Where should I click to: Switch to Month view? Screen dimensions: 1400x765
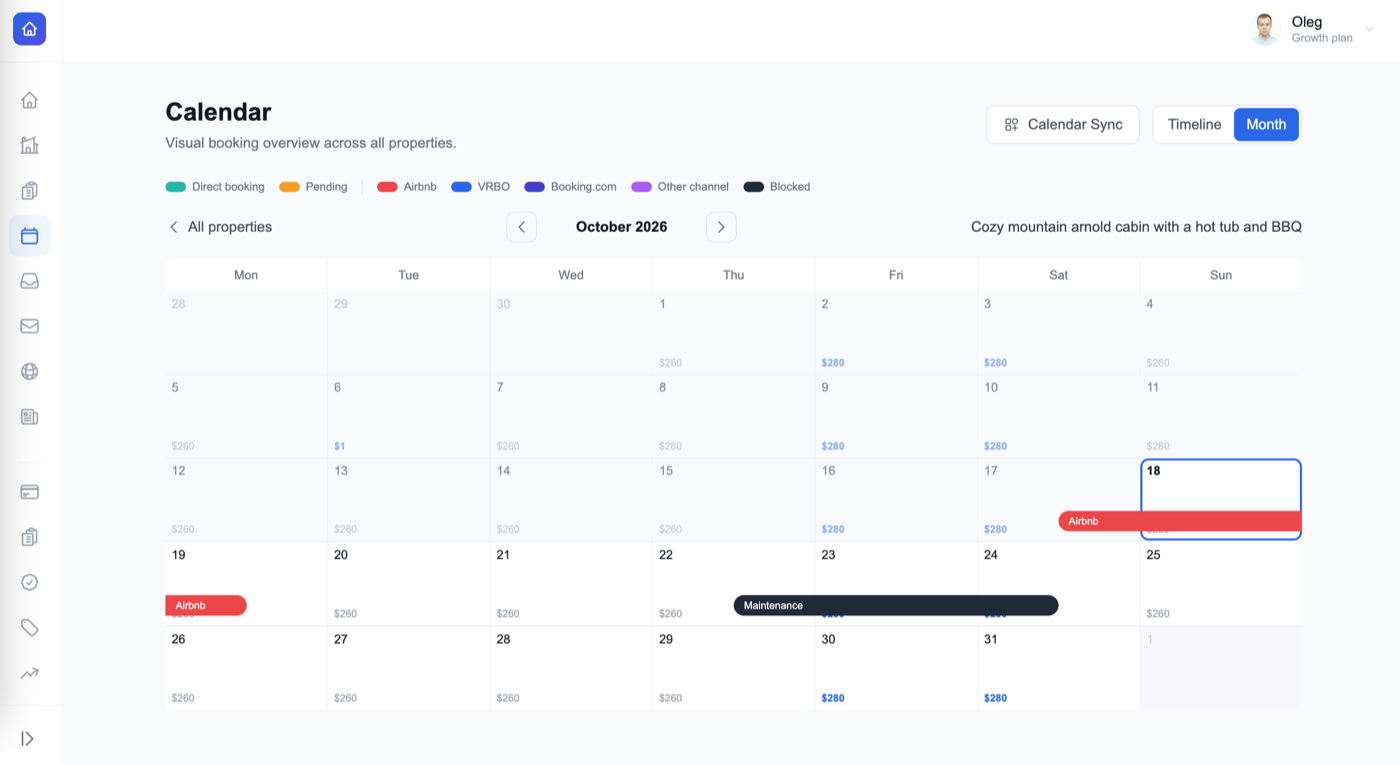click(x=1266, y=125)
